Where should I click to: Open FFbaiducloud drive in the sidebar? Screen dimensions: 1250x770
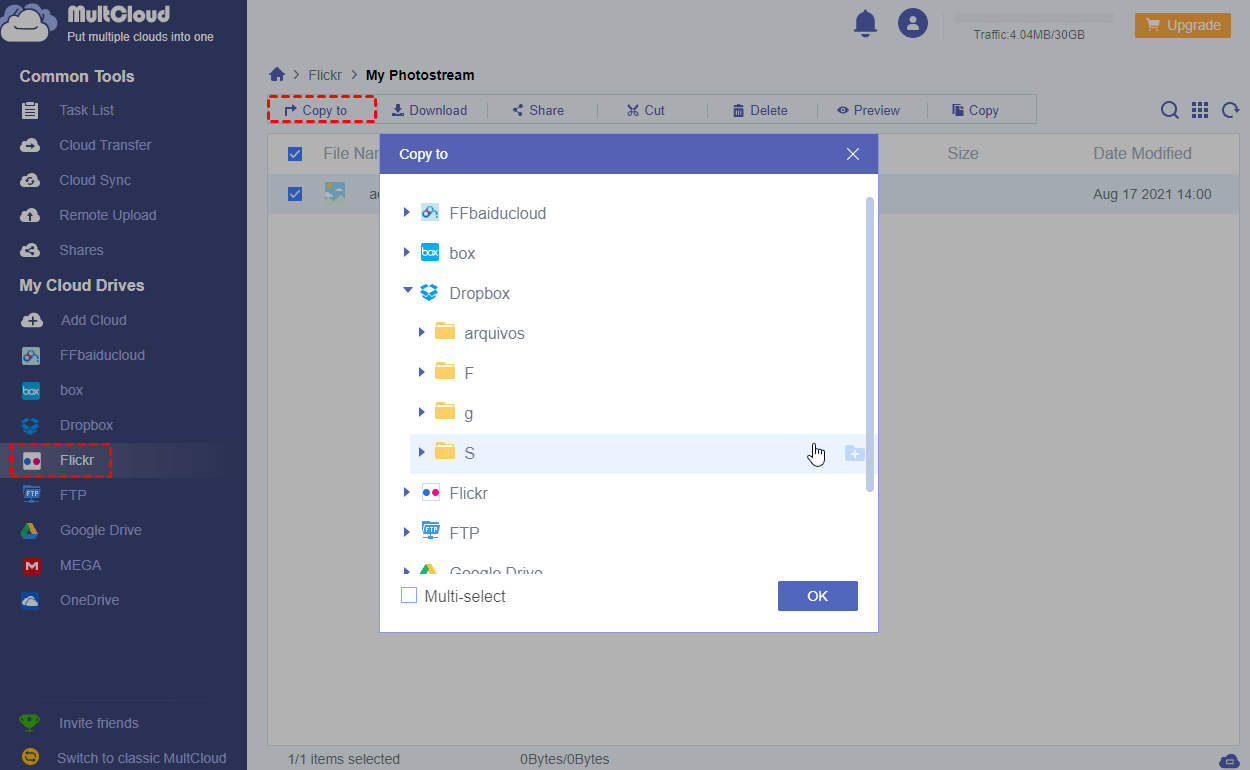pyautogui.click(x=102, y=355)
